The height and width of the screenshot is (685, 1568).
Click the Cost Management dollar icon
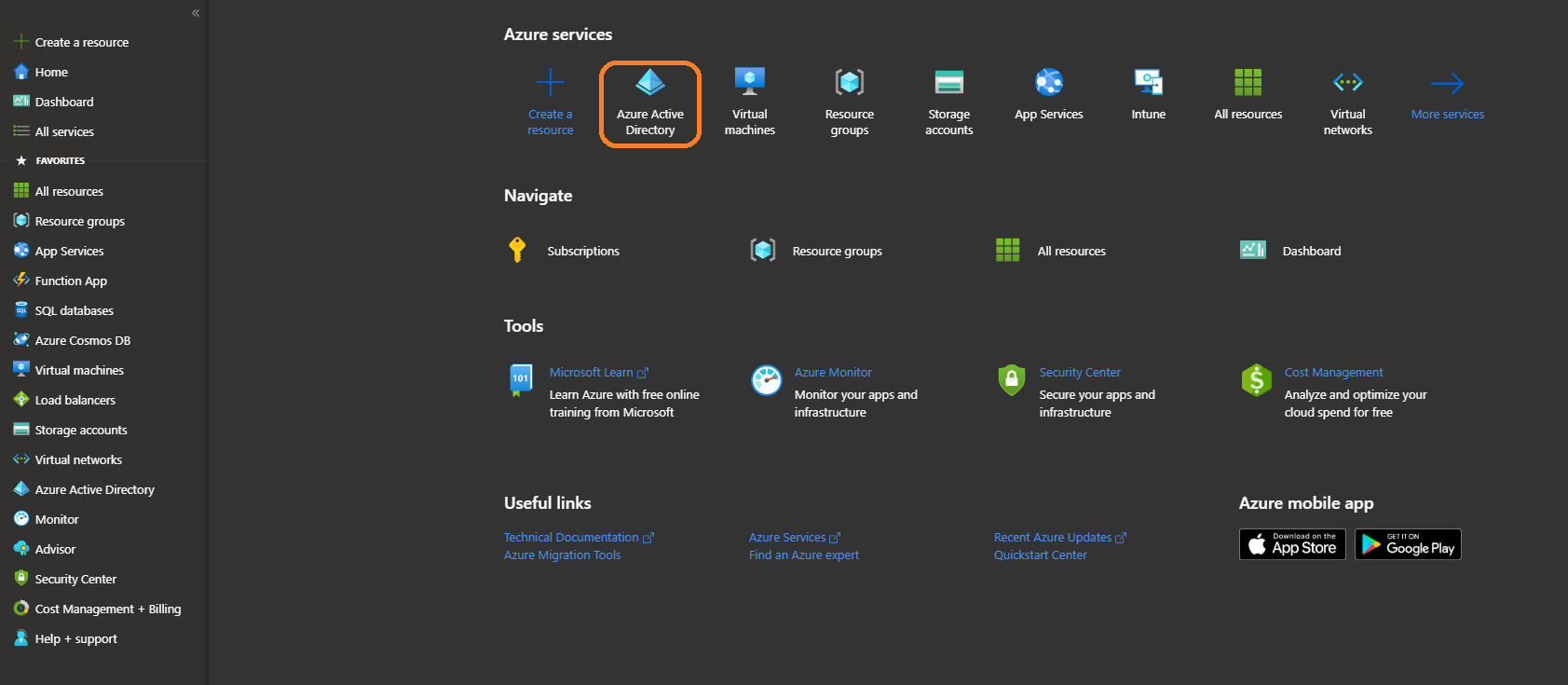(1257, 379)
